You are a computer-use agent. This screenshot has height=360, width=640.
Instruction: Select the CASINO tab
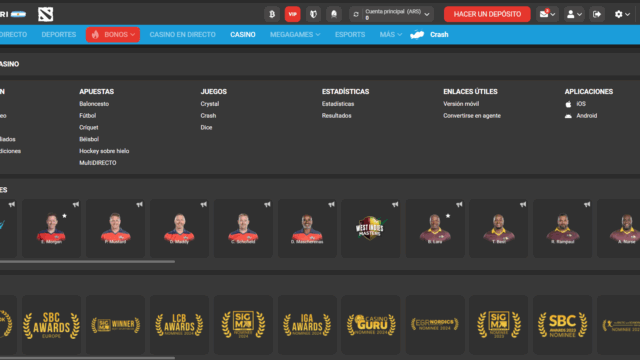tap(243, 35)
